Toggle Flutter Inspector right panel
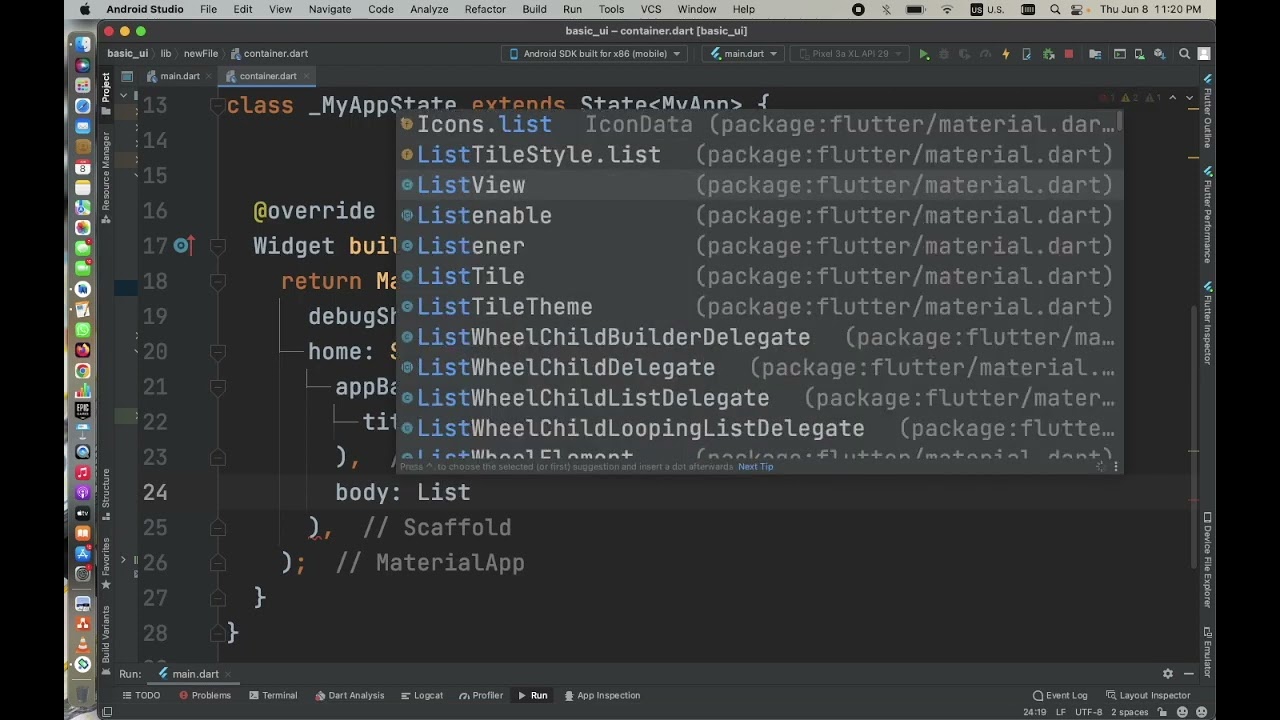The height and width of the screenshot is (720, 1280). (x=1207, y=324)
